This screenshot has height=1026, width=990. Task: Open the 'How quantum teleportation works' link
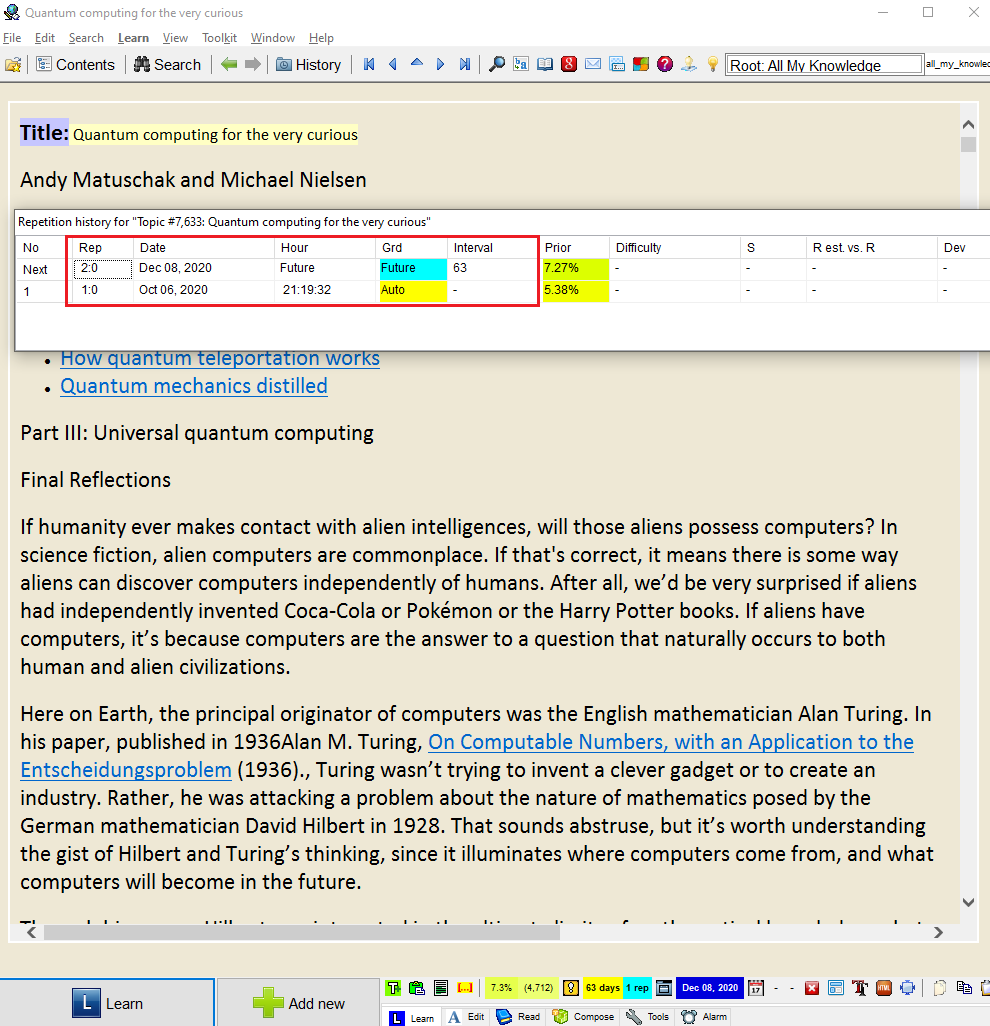click(220, 359)
